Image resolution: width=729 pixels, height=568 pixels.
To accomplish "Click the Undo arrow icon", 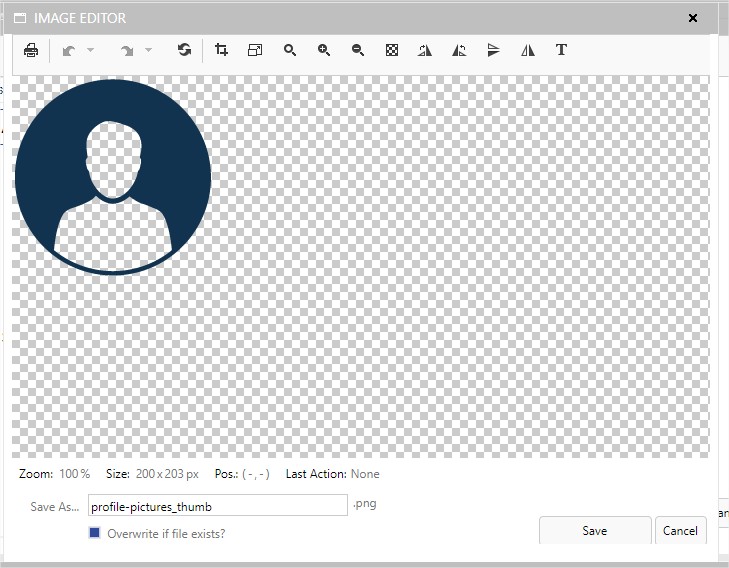I will pos(69,50).
